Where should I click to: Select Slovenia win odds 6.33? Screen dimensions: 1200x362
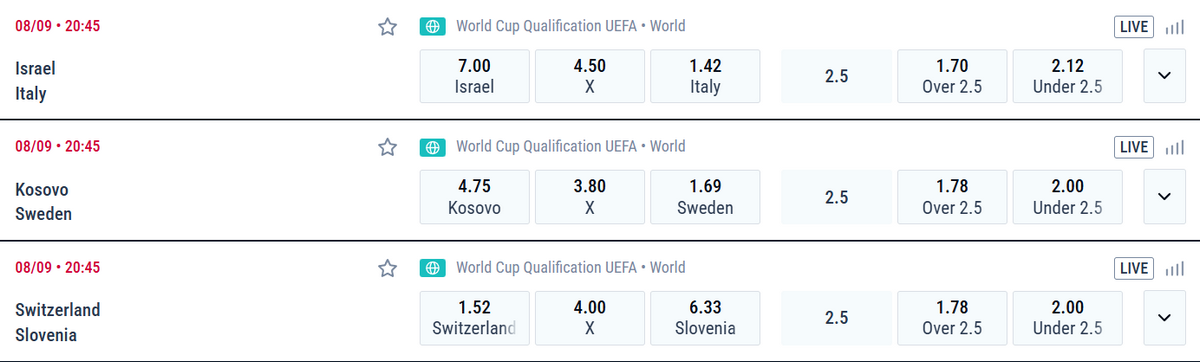click(705, 317)
